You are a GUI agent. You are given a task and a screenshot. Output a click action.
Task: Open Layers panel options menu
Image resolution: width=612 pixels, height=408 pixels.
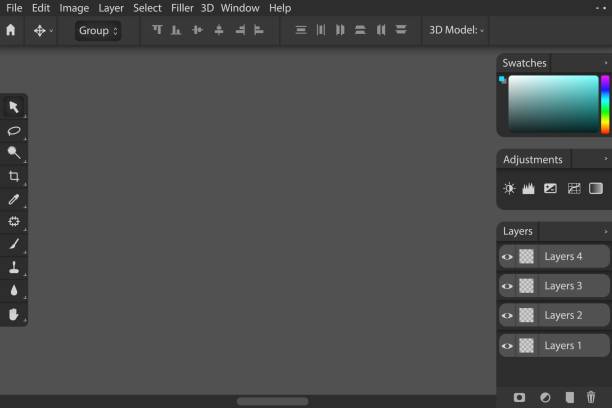[606, 232]
